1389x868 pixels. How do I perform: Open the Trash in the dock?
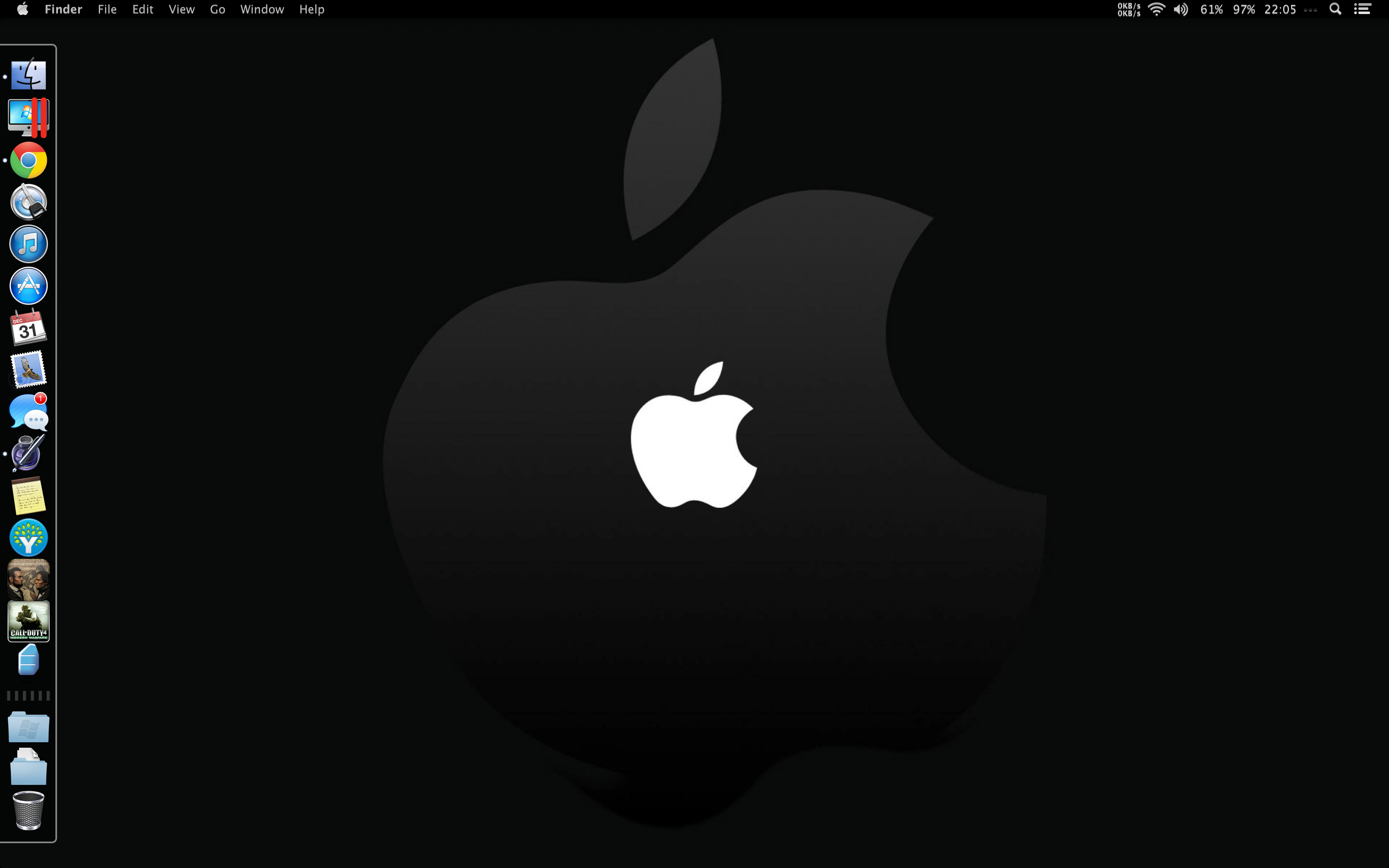pyautogui.click(x=28, y=810)
